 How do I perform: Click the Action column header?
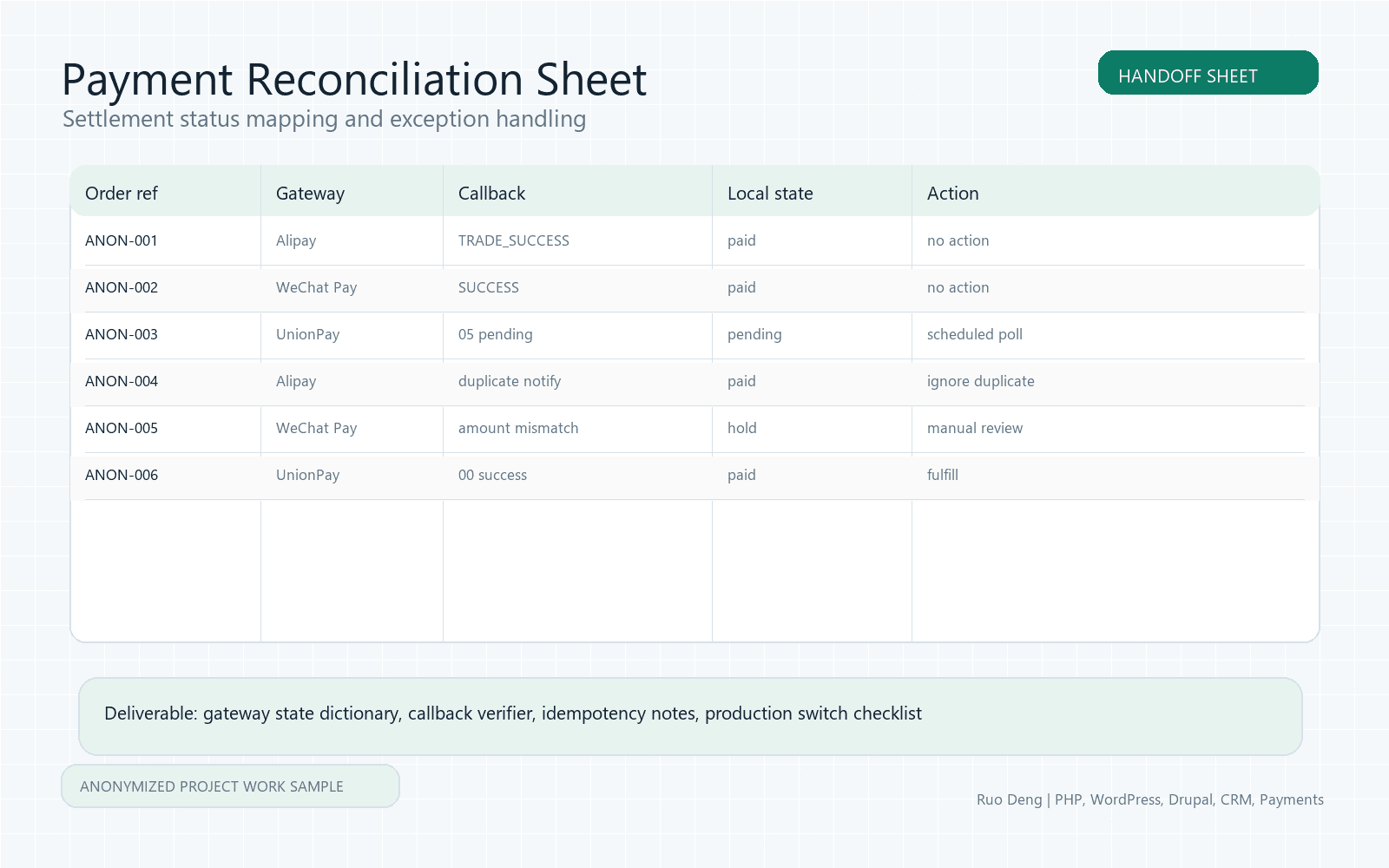952,194
